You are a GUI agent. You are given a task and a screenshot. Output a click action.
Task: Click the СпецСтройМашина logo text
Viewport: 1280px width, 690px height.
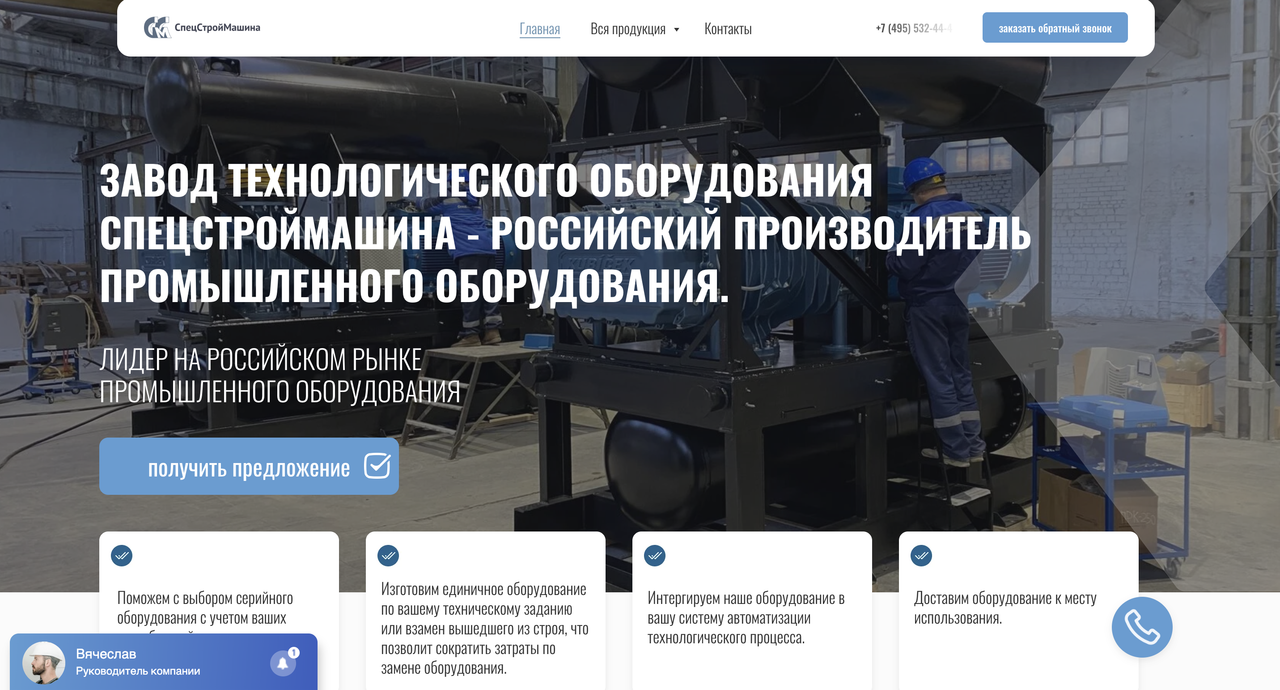point(217,28)
